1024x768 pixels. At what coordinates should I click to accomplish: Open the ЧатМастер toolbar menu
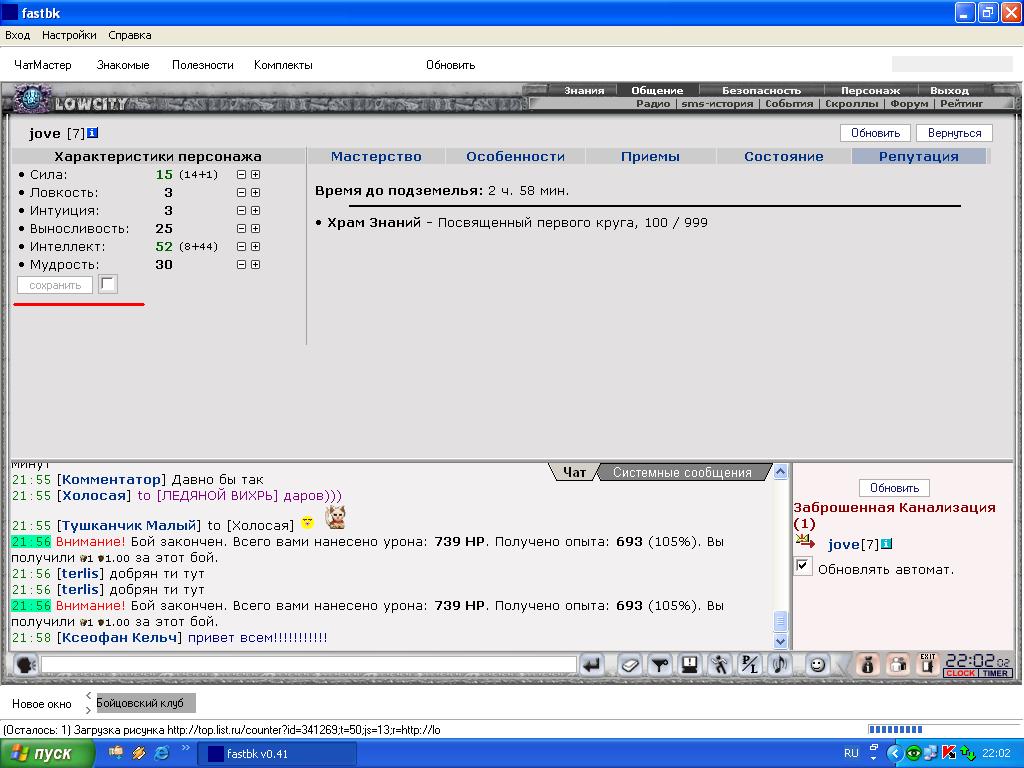click(x=42, y=65)
